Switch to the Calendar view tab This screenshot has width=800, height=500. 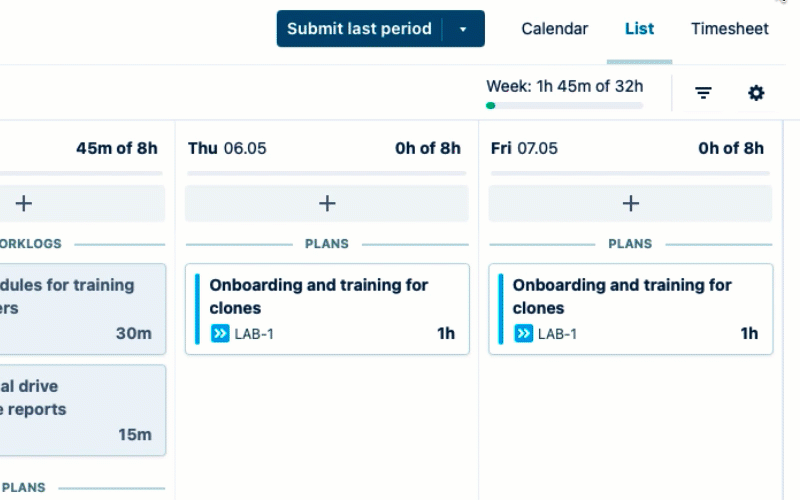[555, 29]
